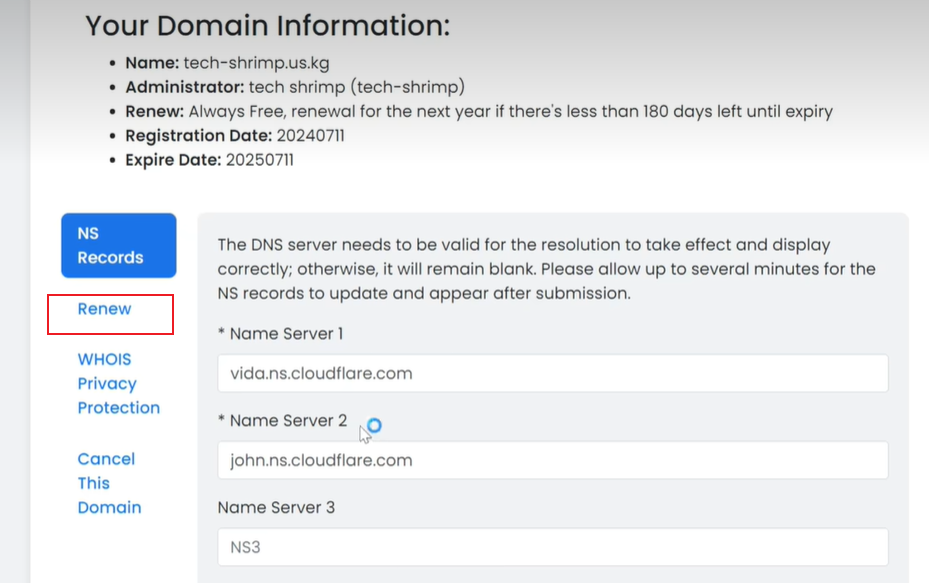
Task: Click the Name Server 1 field label
Action: 286,334
